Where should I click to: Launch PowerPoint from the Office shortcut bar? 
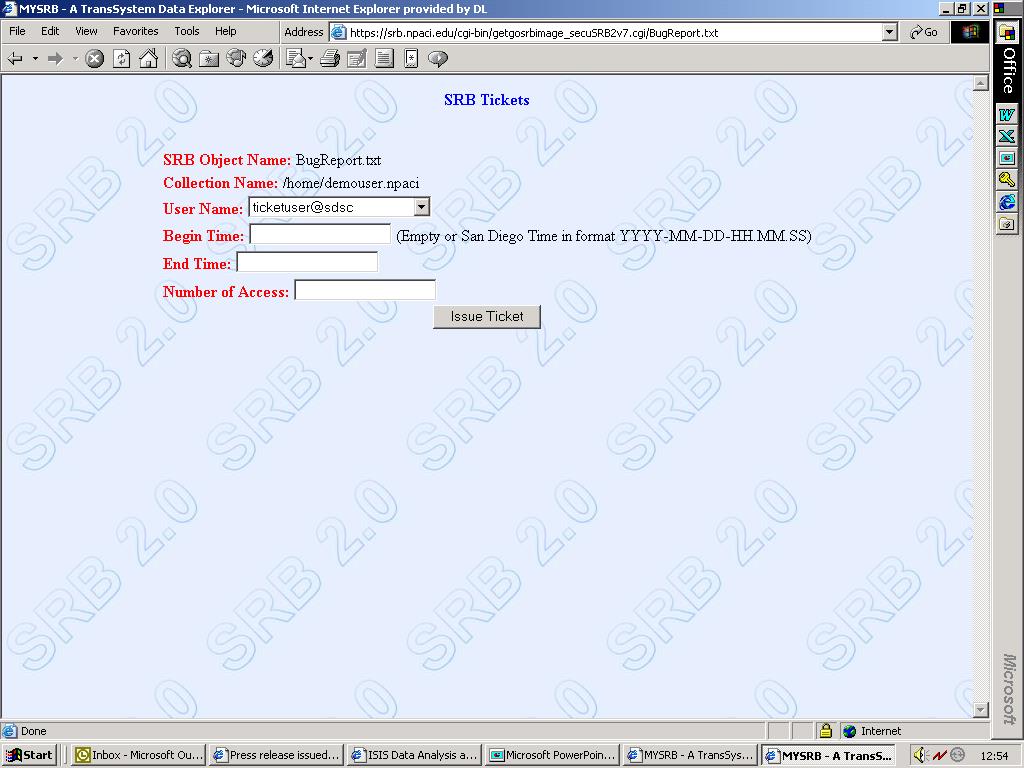pos(1006,158)
